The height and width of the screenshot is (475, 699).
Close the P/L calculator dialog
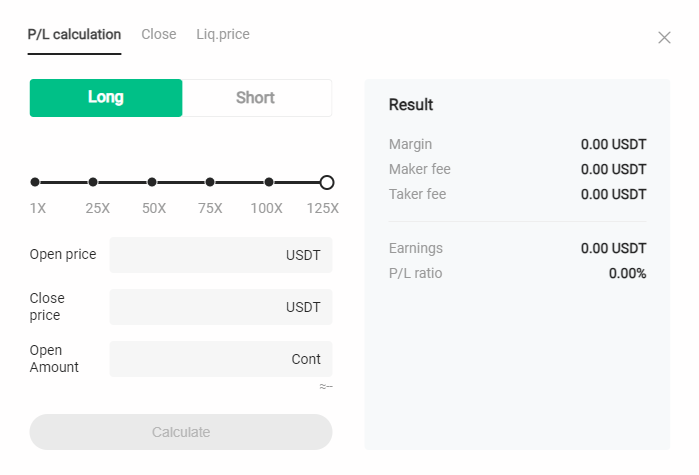(664, 37)
